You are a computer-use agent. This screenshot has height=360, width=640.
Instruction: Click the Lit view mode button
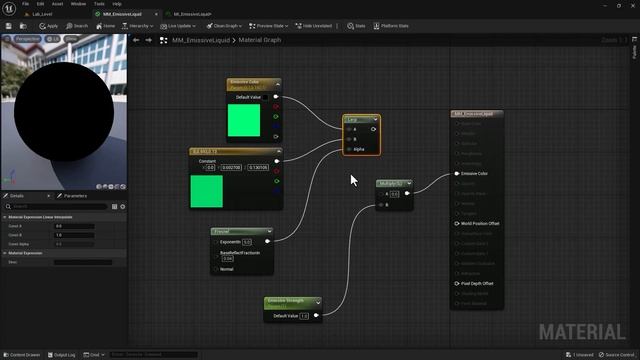(x=53, y=39)
